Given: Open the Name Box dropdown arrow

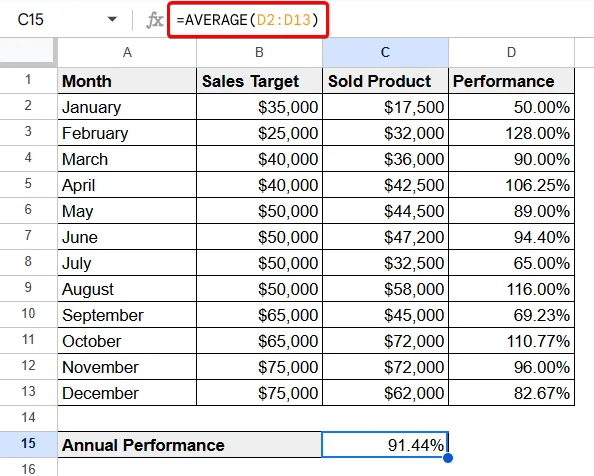Looking at the screenshot, I should [112, 19].
